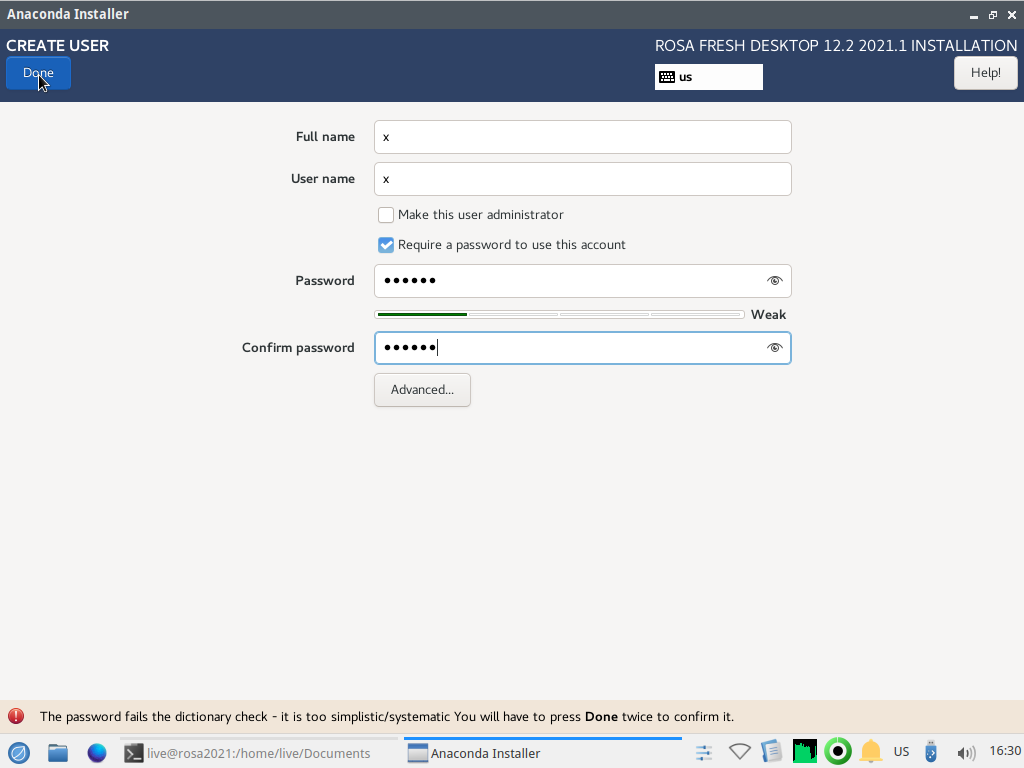The image size is (1024, 768).
Task: Open the web browser taskbar icon
Action: pyautogui.click(x=97, y=753)
